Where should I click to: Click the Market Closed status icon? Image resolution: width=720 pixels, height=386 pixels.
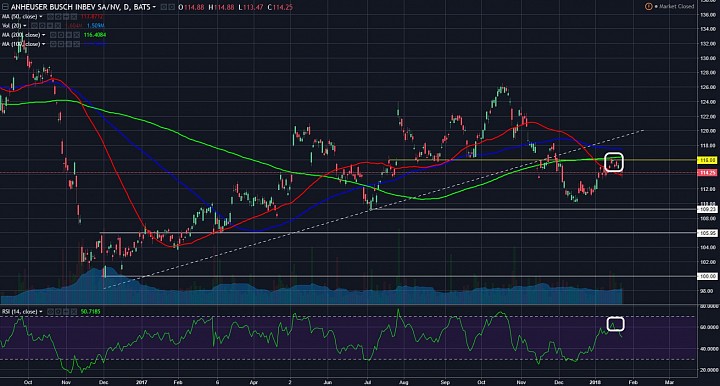tap(648, 6)
